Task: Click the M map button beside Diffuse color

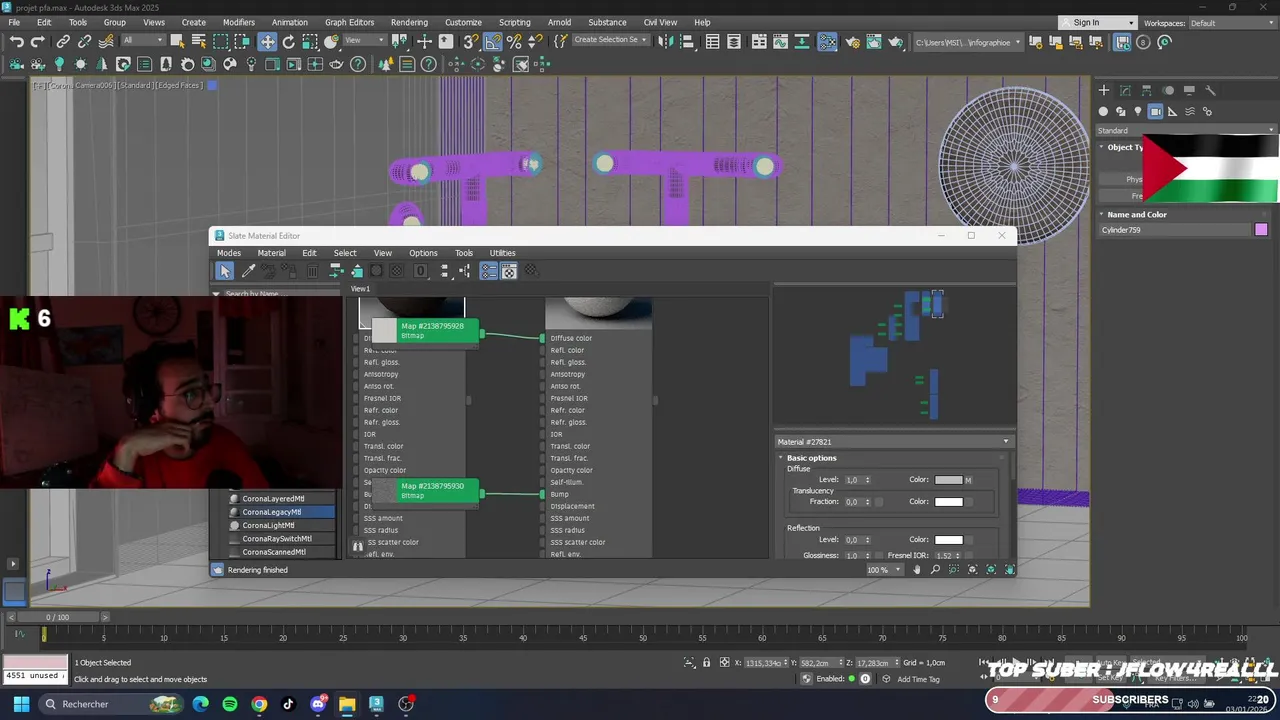Action: tap(968, 480)
